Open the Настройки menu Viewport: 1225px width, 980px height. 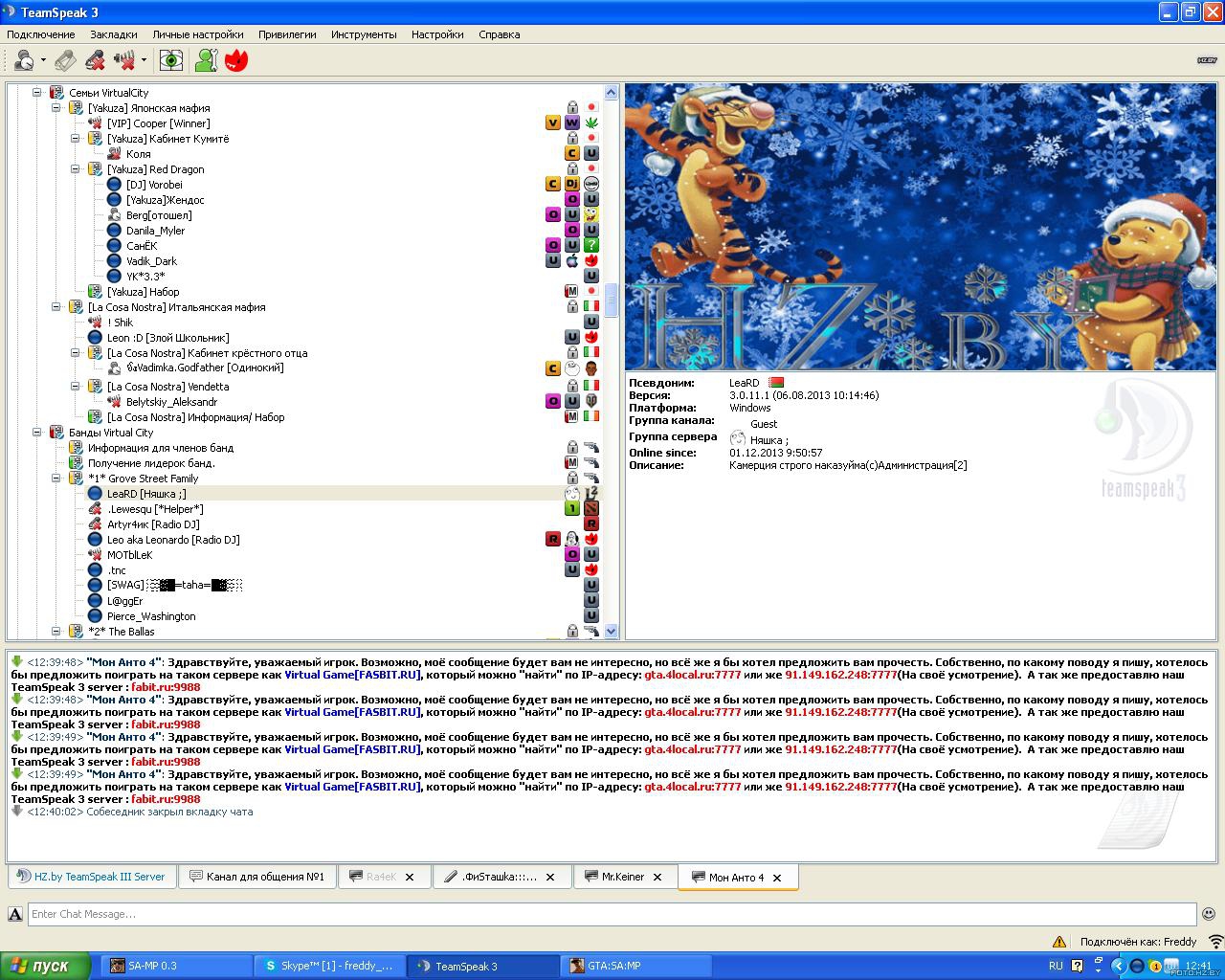coord(437,34)
